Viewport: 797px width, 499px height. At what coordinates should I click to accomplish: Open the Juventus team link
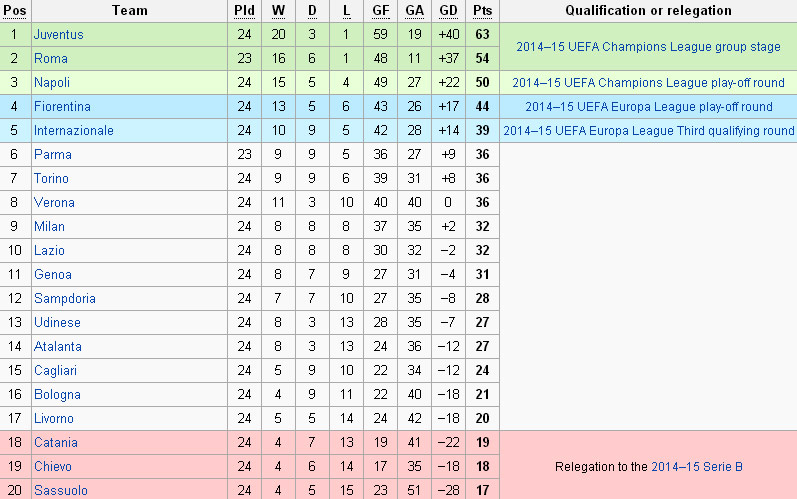58,34
